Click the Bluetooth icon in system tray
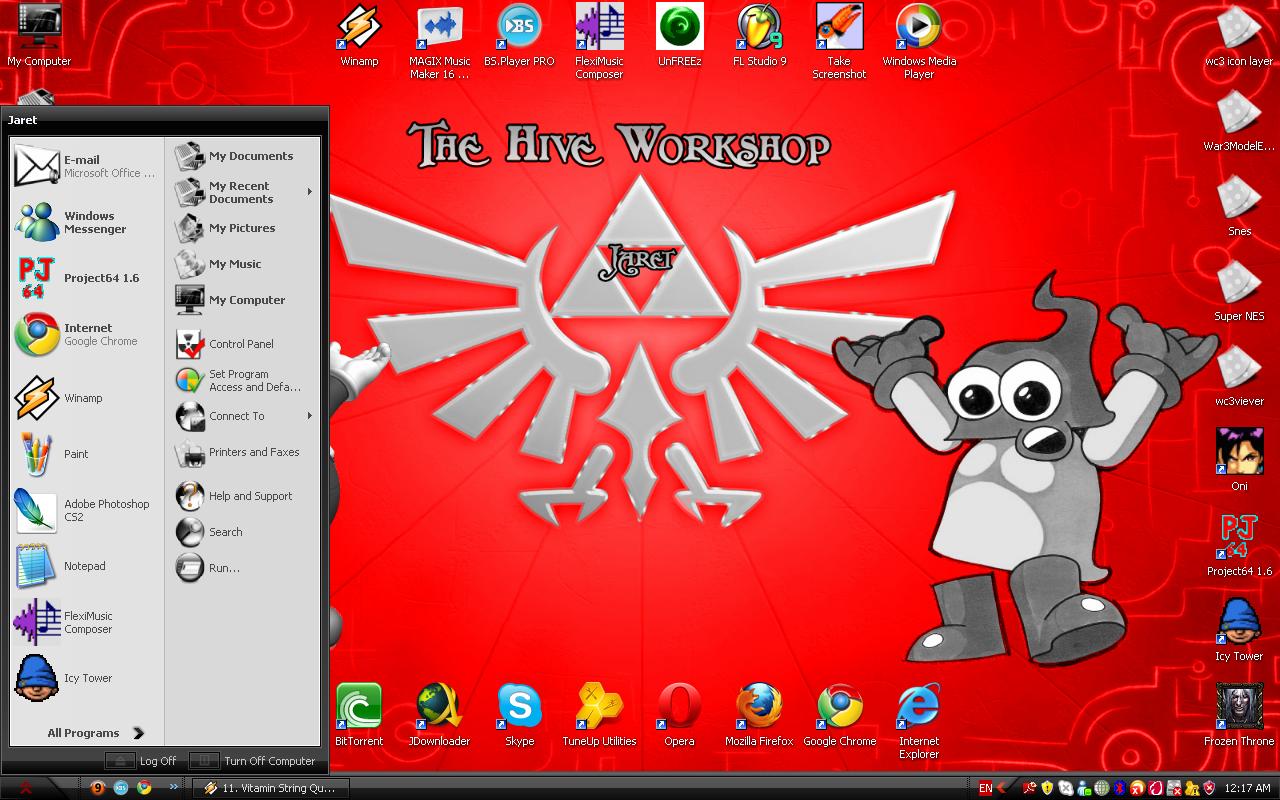Image resolution: width=1280 pixels, height=800 pixels. (1119, 788)
